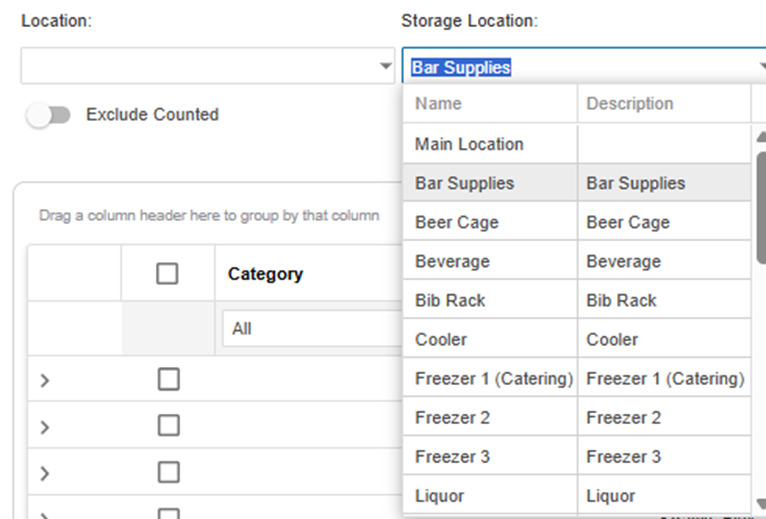Open the Category filter dropdown showing All

(x=310, y=328)
